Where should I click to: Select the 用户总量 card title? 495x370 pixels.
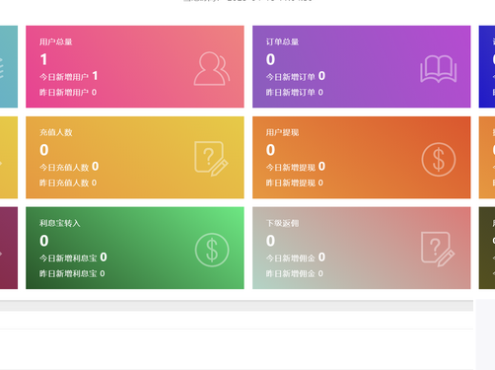pyautogui.click(x=56, y=42)
